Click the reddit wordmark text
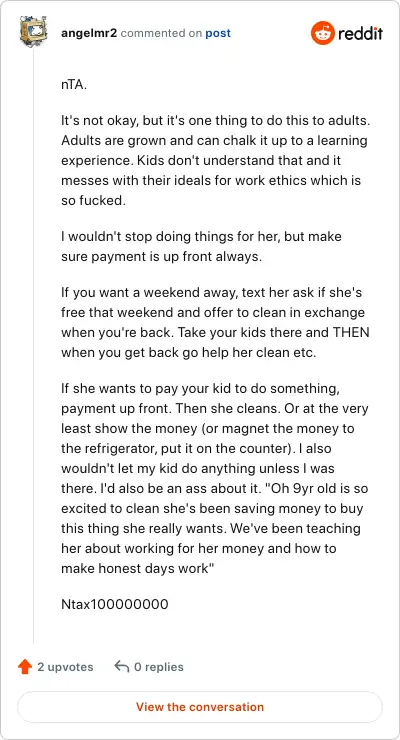Screen dimensions: 400x740 pos(360,34)
